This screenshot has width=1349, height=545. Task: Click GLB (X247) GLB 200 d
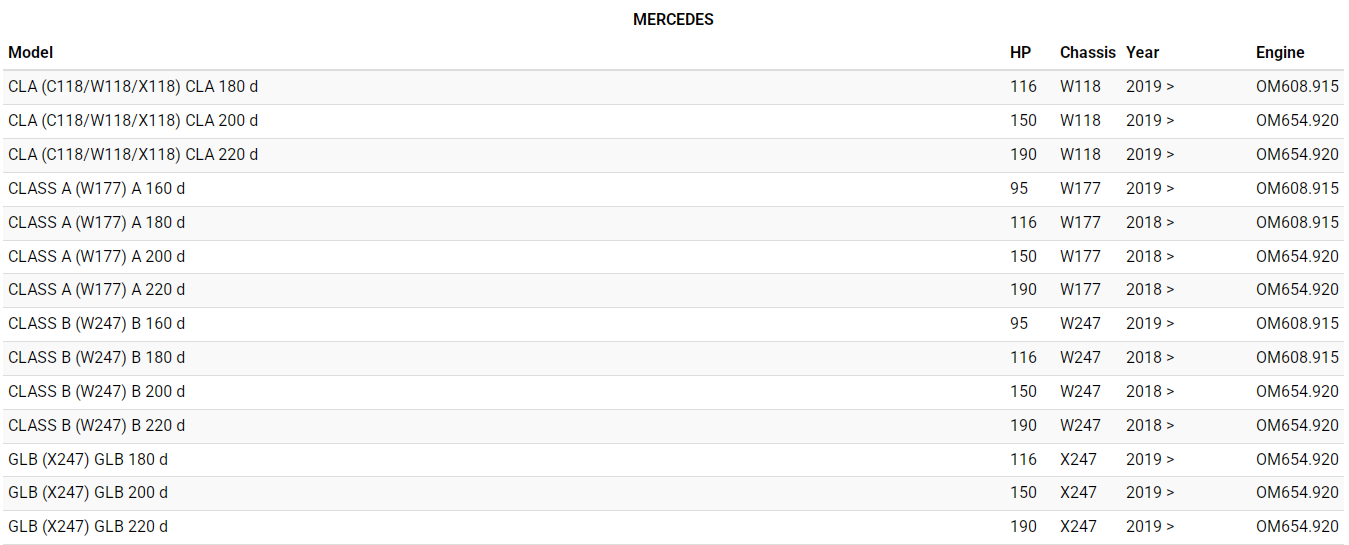pyautogui.click(x=88, y=493)
